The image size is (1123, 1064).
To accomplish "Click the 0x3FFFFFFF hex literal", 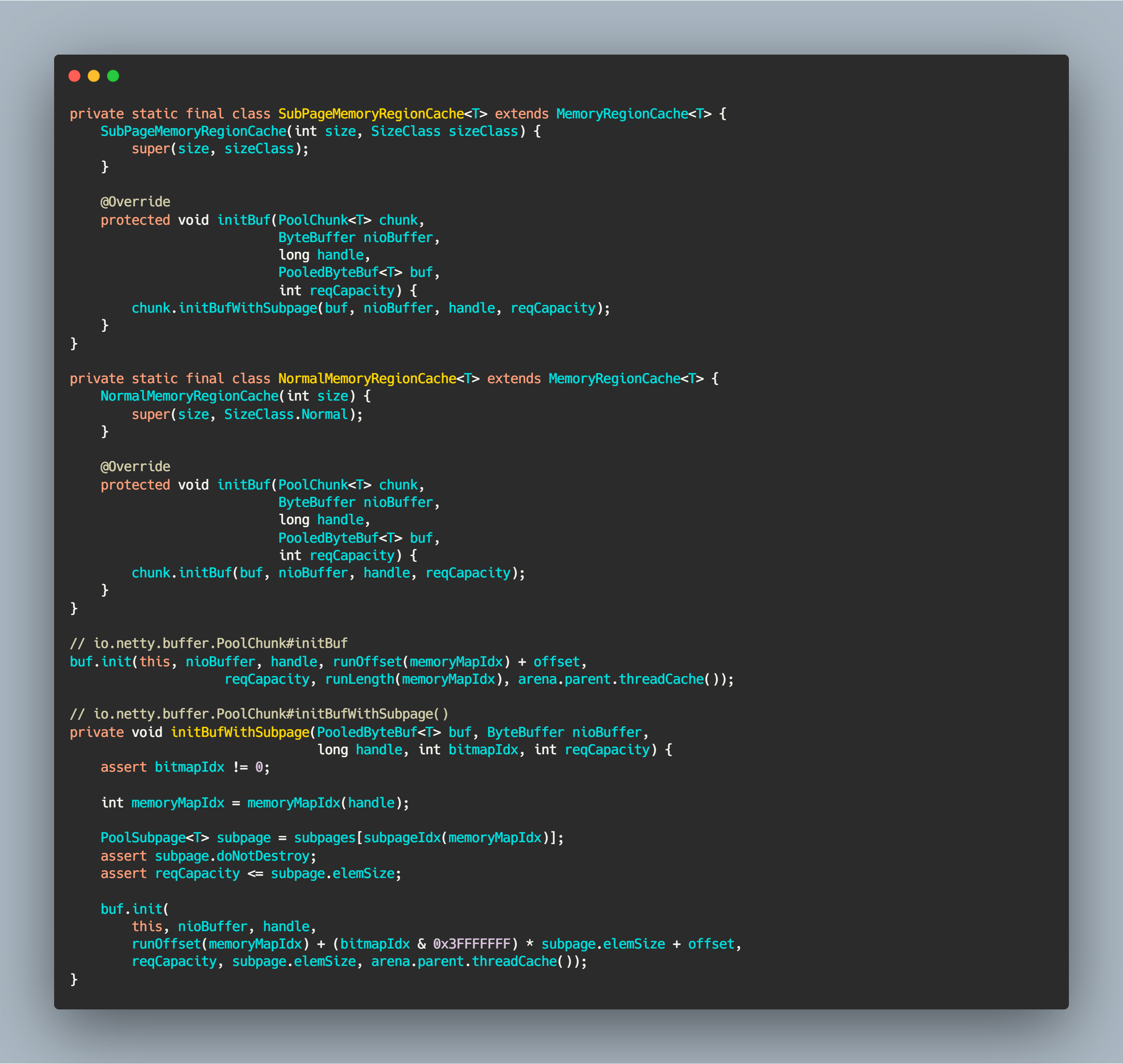I will click(471, 944).
